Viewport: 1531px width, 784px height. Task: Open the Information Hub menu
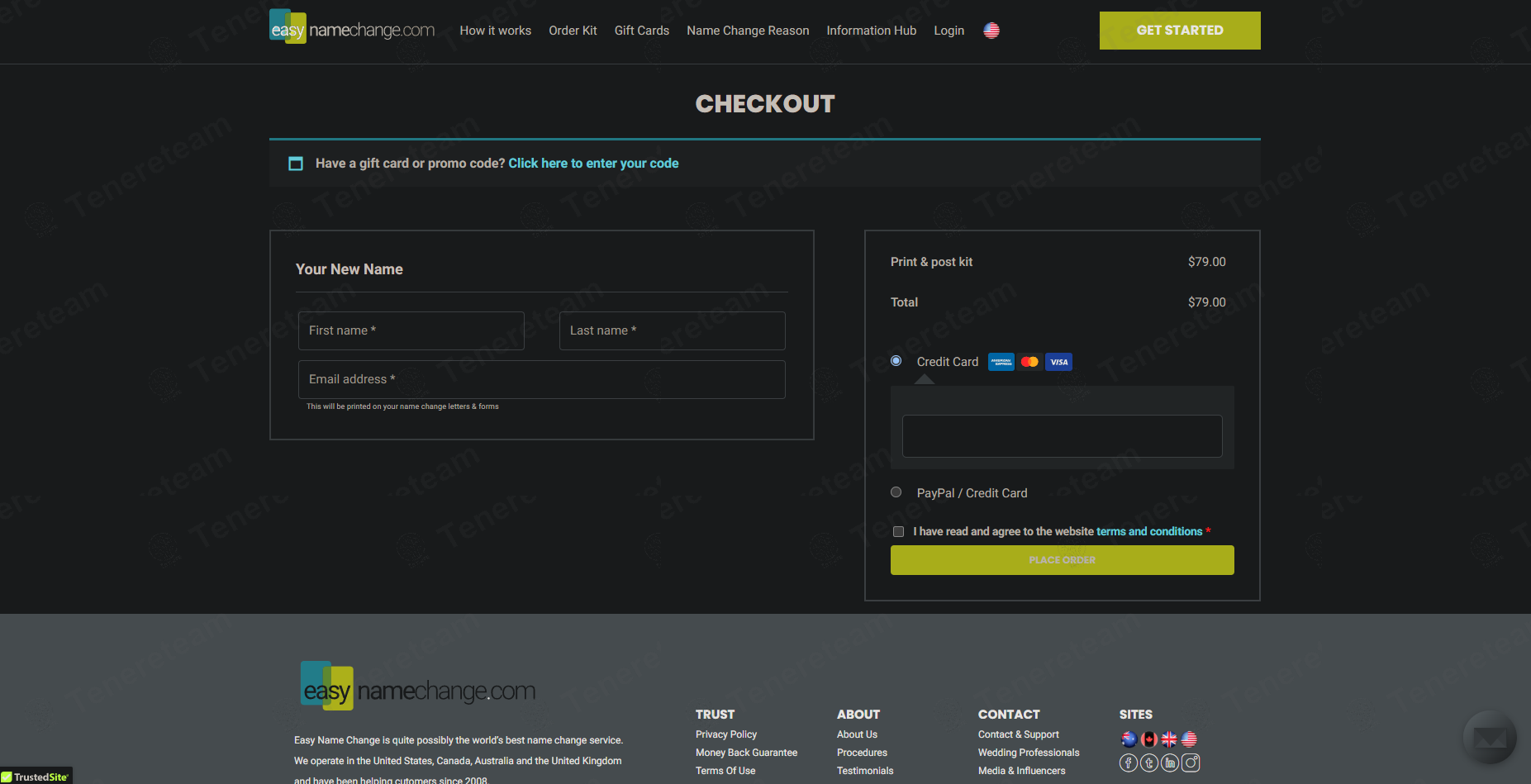(871, 31)
